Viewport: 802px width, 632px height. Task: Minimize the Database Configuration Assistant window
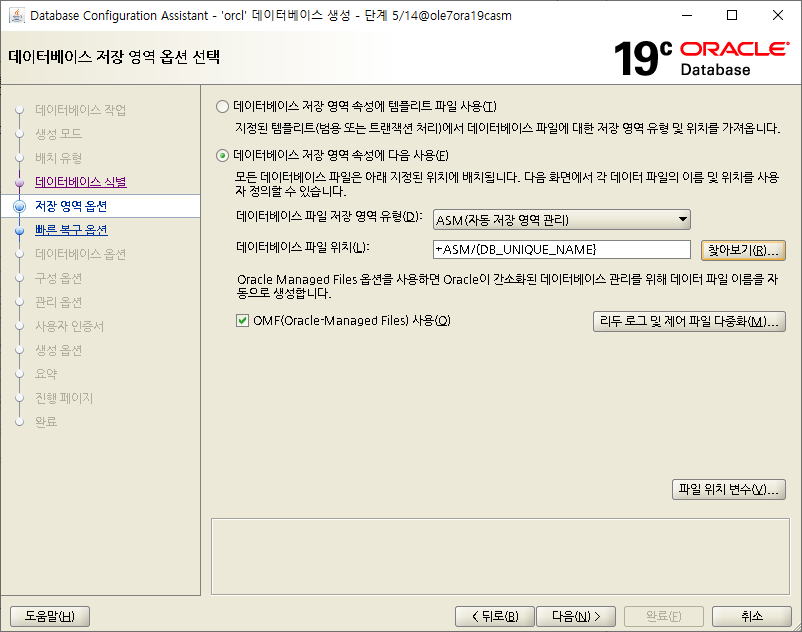click(x=687, y=15)
